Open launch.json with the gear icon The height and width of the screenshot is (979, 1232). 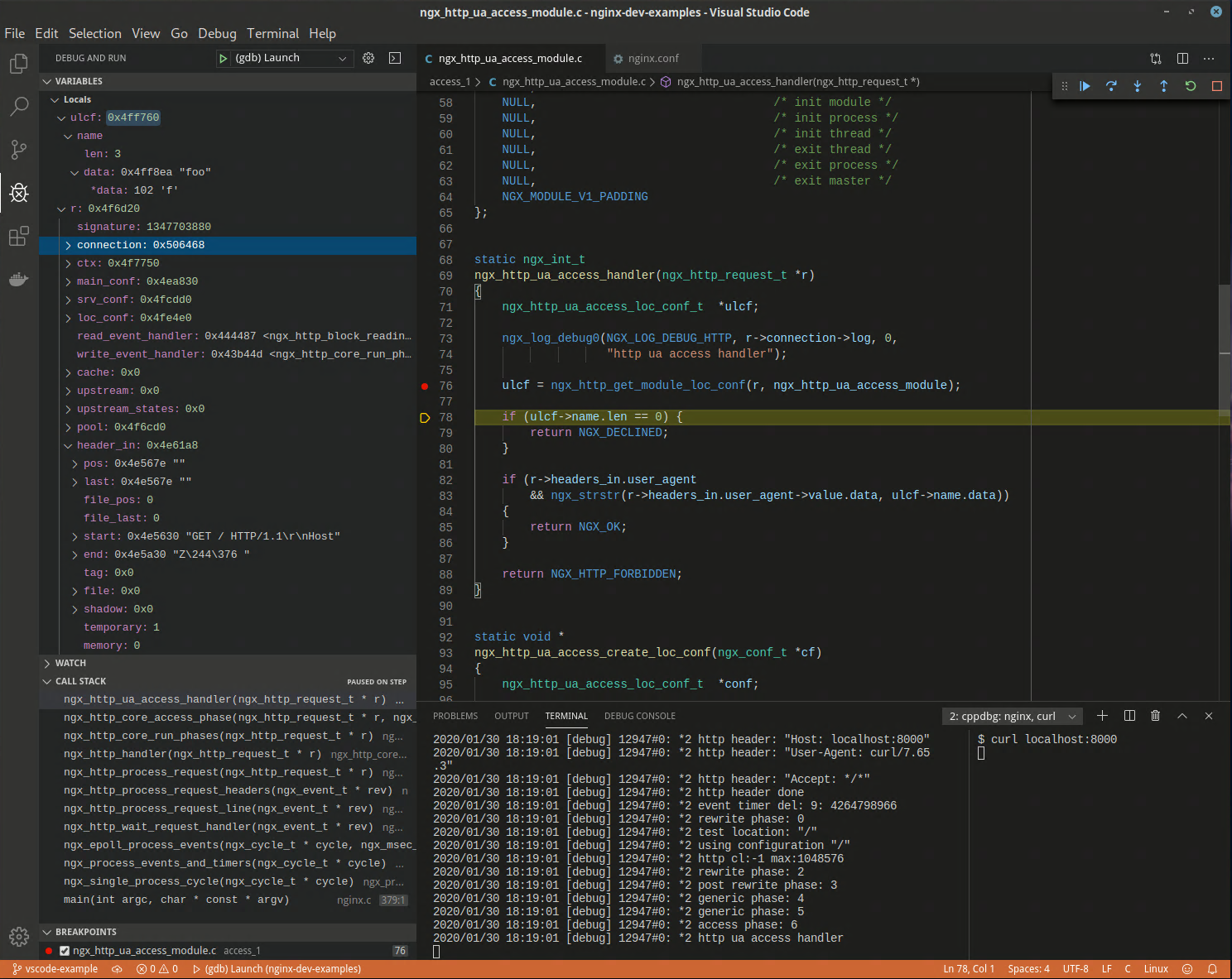tap(368, 58)
